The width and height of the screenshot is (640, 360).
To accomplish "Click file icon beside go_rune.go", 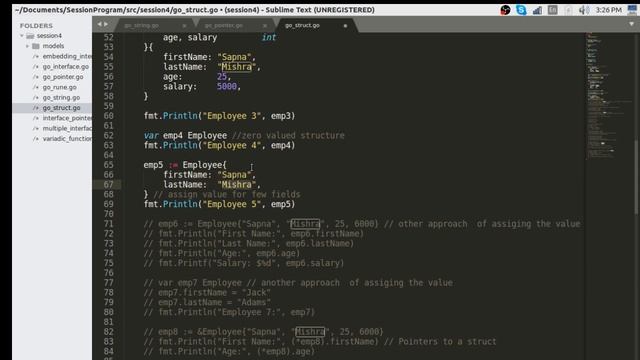I will [36, 87].
